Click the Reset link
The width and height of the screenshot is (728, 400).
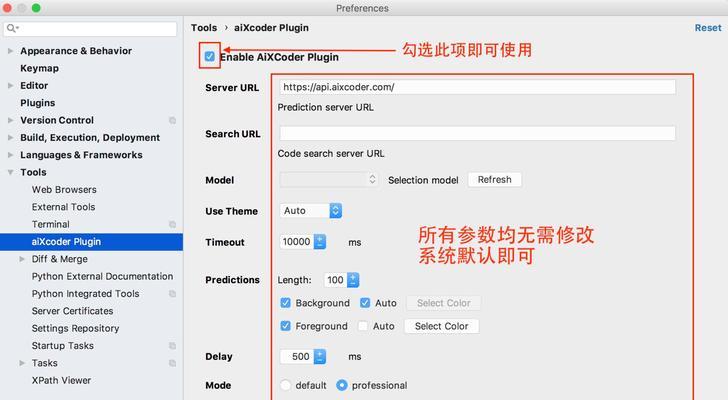pos(708,28)
